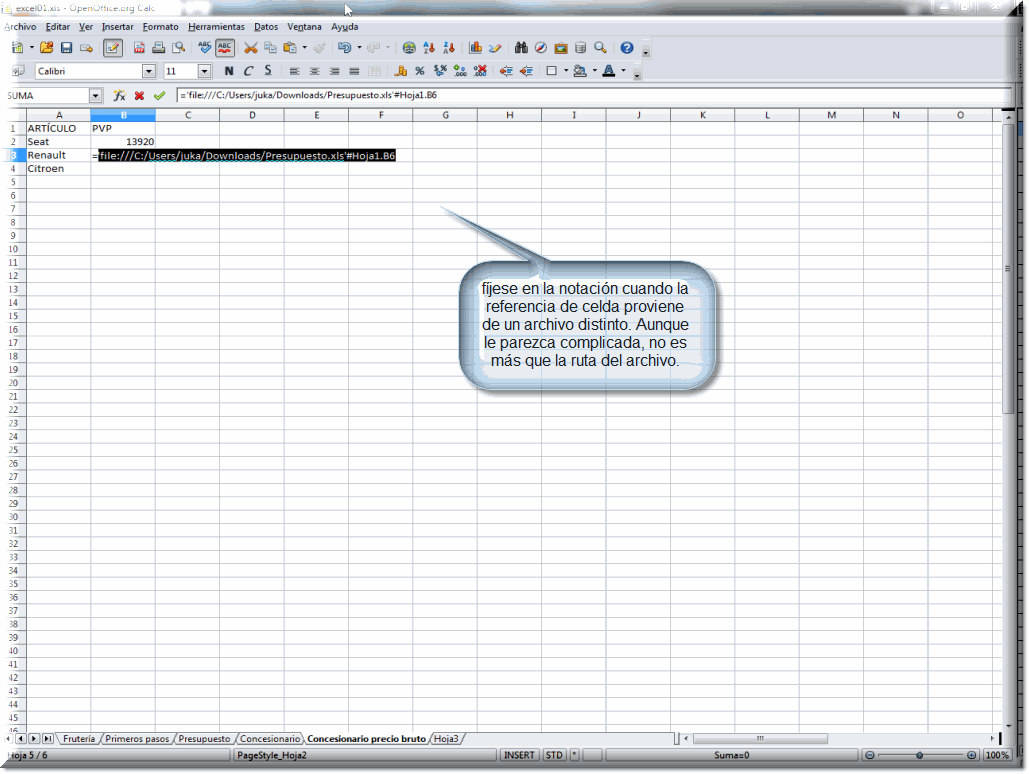The width and height of the screenshot is (1029, 774).
Task: Click the zoom slider in status bar
Action: point(919,755)
